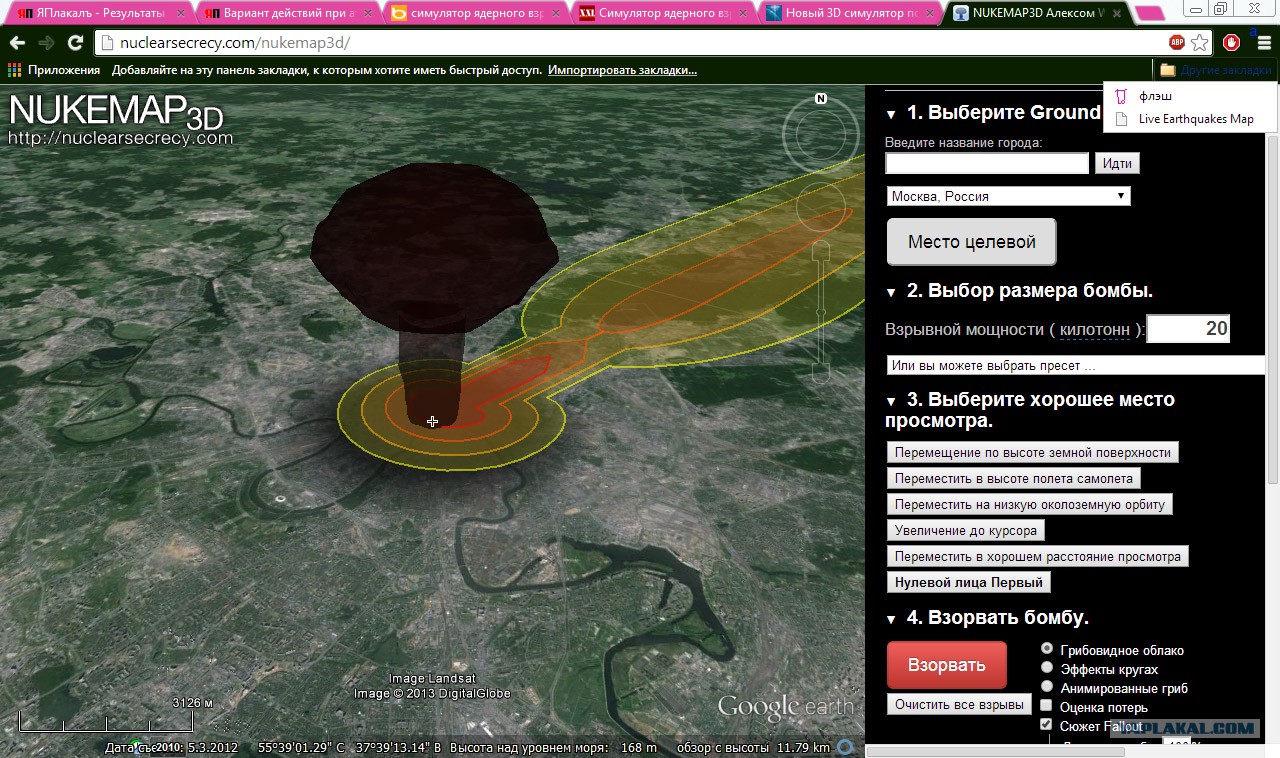The width and height of the screenshot is (1280, 758).
Task: Bookmark page with the star icon
Action: pyautogui.click(x=1199, y=43)
